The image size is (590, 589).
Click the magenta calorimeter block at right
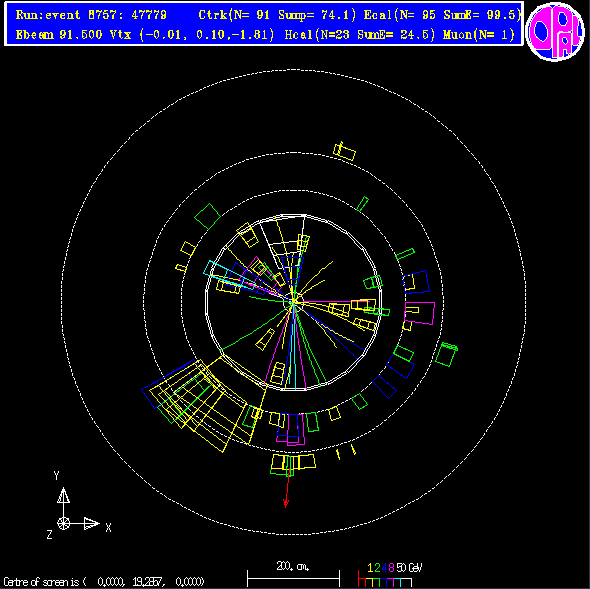point(420,313)
